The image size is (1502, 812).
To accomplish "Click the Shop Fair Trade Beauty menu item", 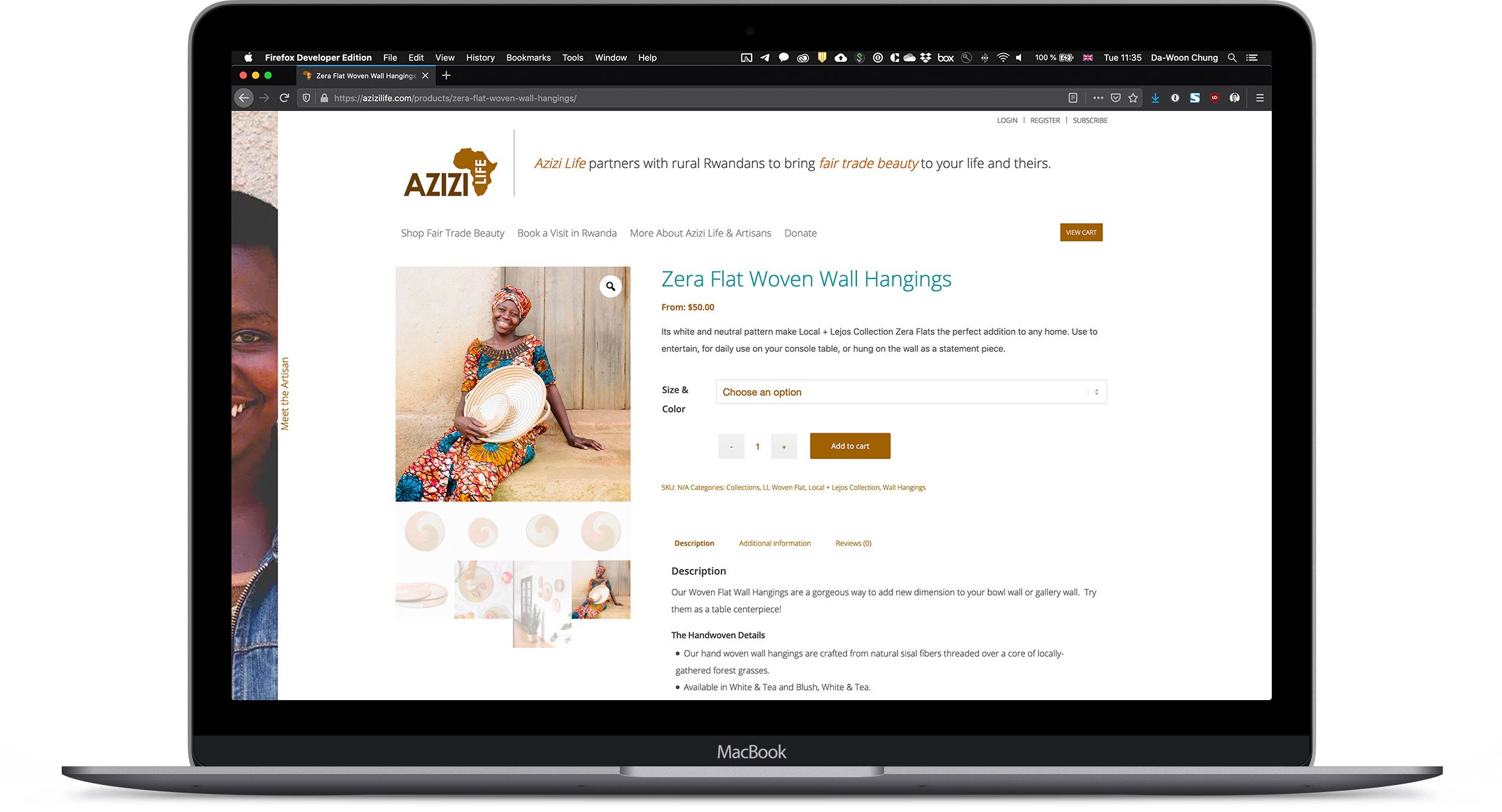I will 452,232.
